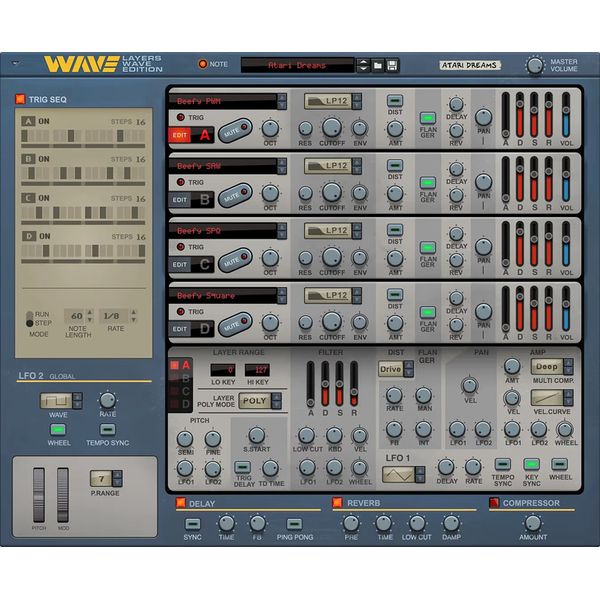Change Beefy PWM sample with arrows
The height and width of the screenshot is (600, 600).
tap(282, 101)
